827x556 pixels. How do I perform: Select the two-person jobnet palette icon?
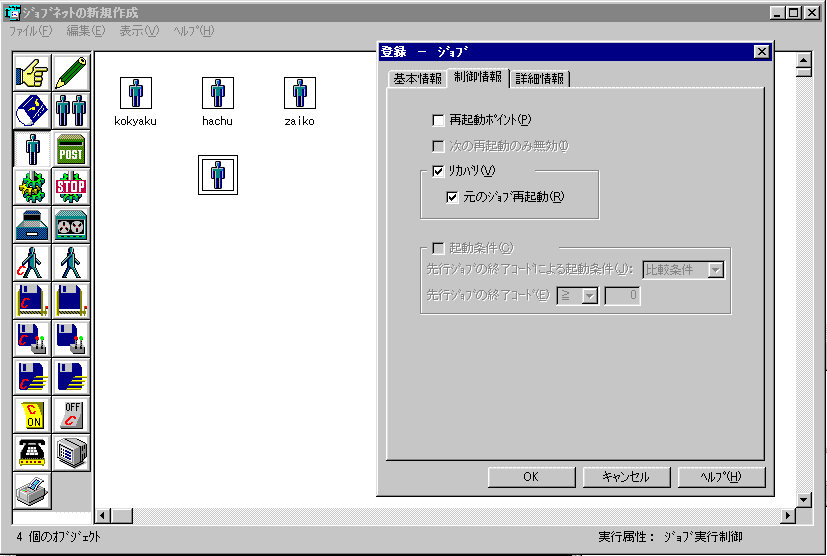71,111
